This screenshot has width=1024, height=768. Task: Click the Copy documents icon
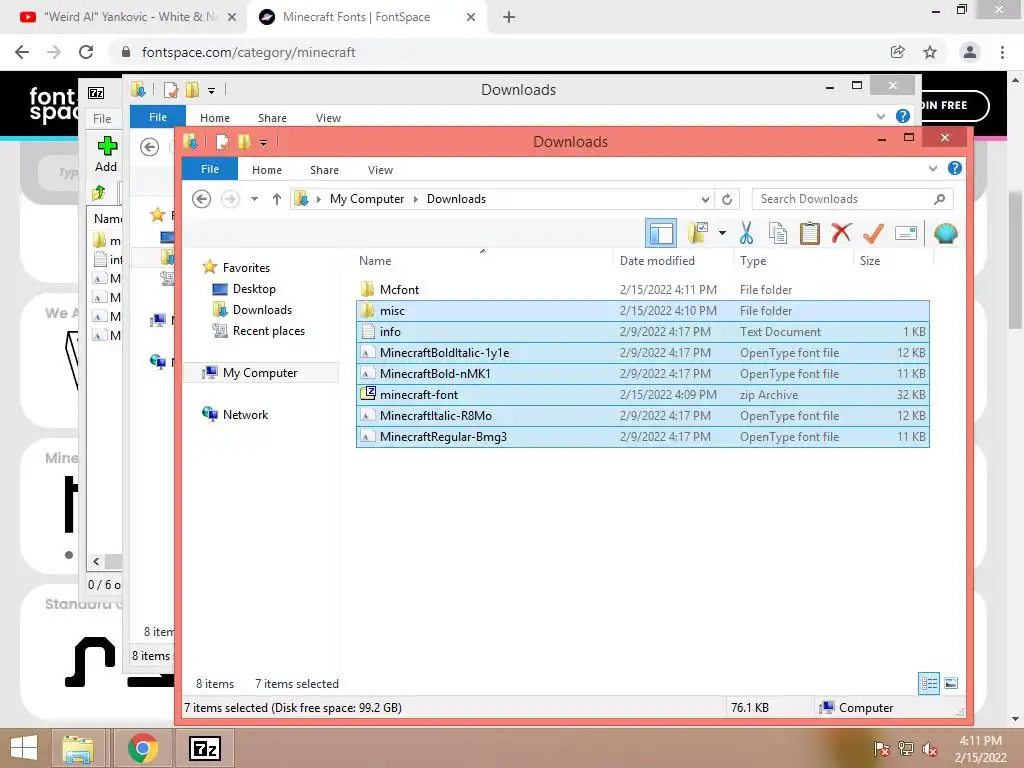(x=777, y=233)
